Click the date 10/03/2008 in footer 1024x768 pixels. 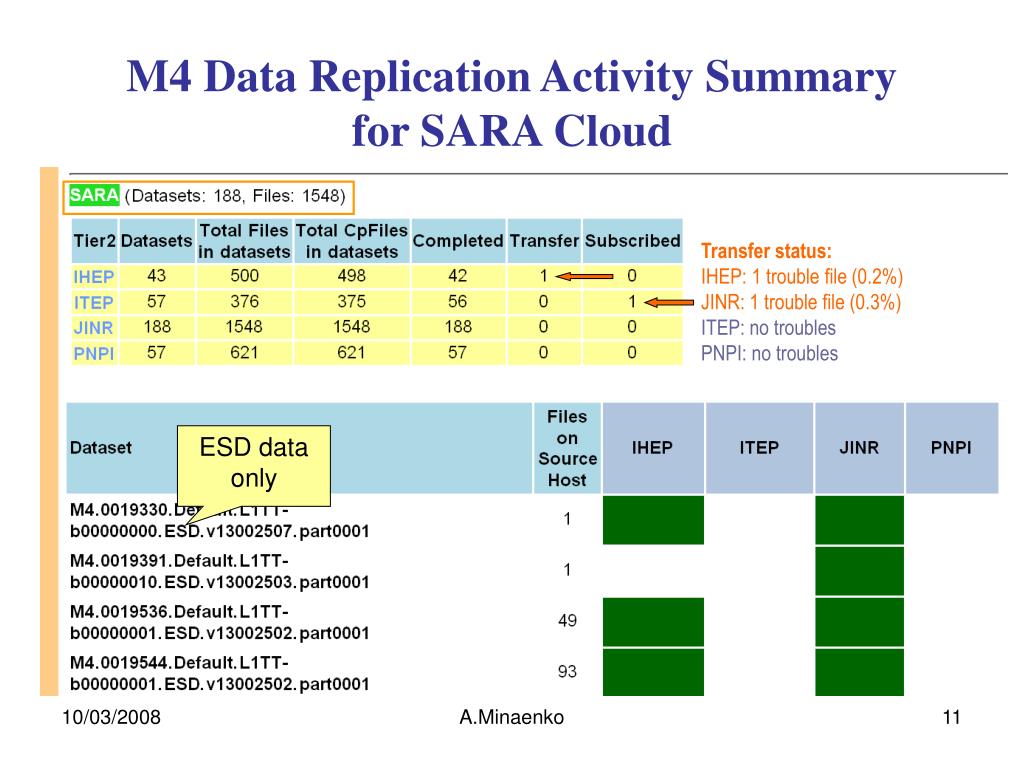pos(111,717)
